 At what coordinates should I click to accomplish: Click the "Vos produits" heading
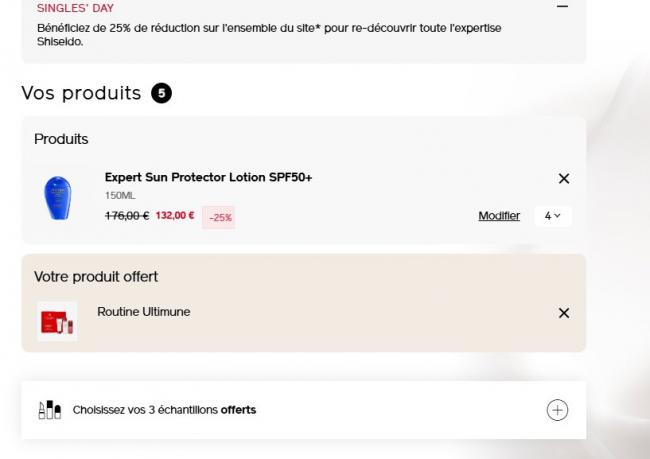(81, 93)
